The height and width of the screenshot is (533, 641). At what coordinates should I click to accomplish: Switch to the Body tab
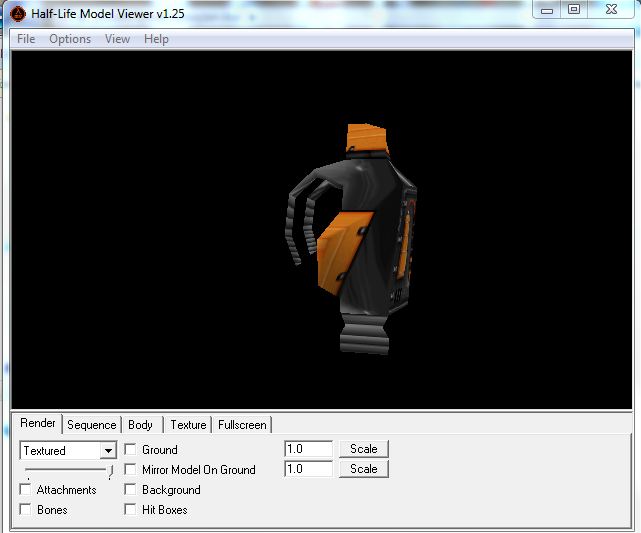click(140, 425)
